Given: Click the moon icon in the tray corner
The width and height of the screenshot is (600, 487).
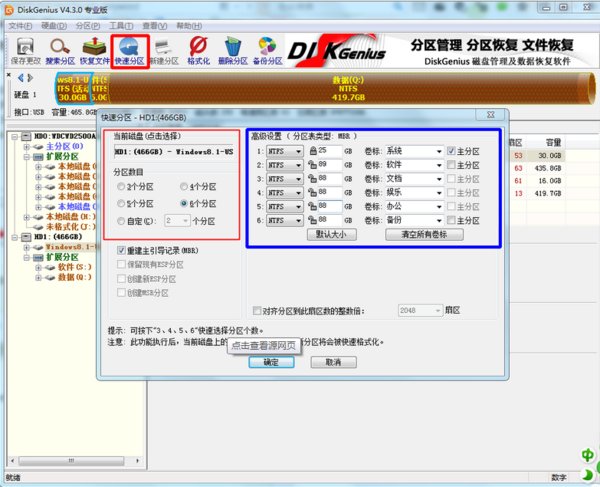Looking at the screenshot, I should pyautogui.click(x=587, y=474).
